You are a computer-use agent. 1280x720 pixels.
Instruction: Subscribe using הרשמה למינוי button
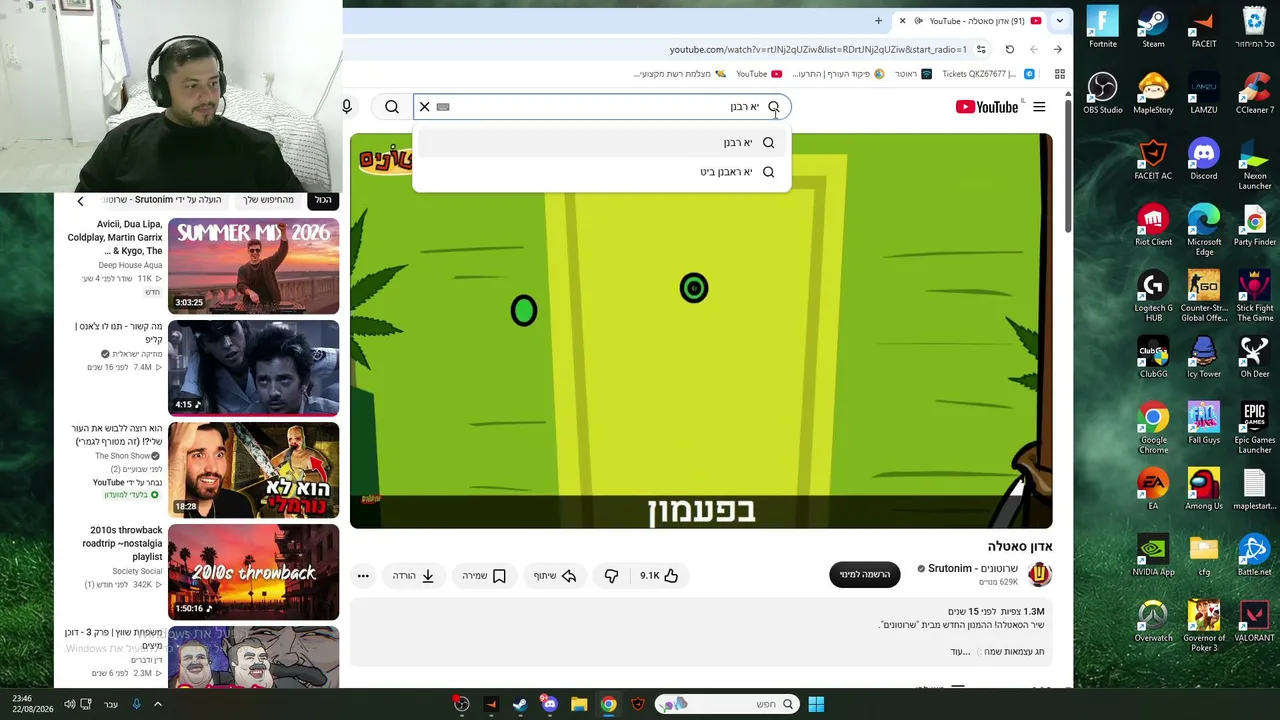point(865,575)
